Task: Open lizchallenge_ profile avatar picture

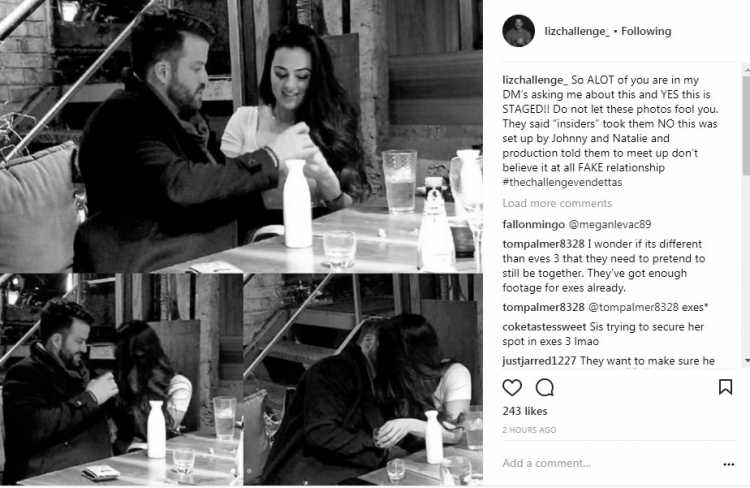Action: click(x=518, y=31)
